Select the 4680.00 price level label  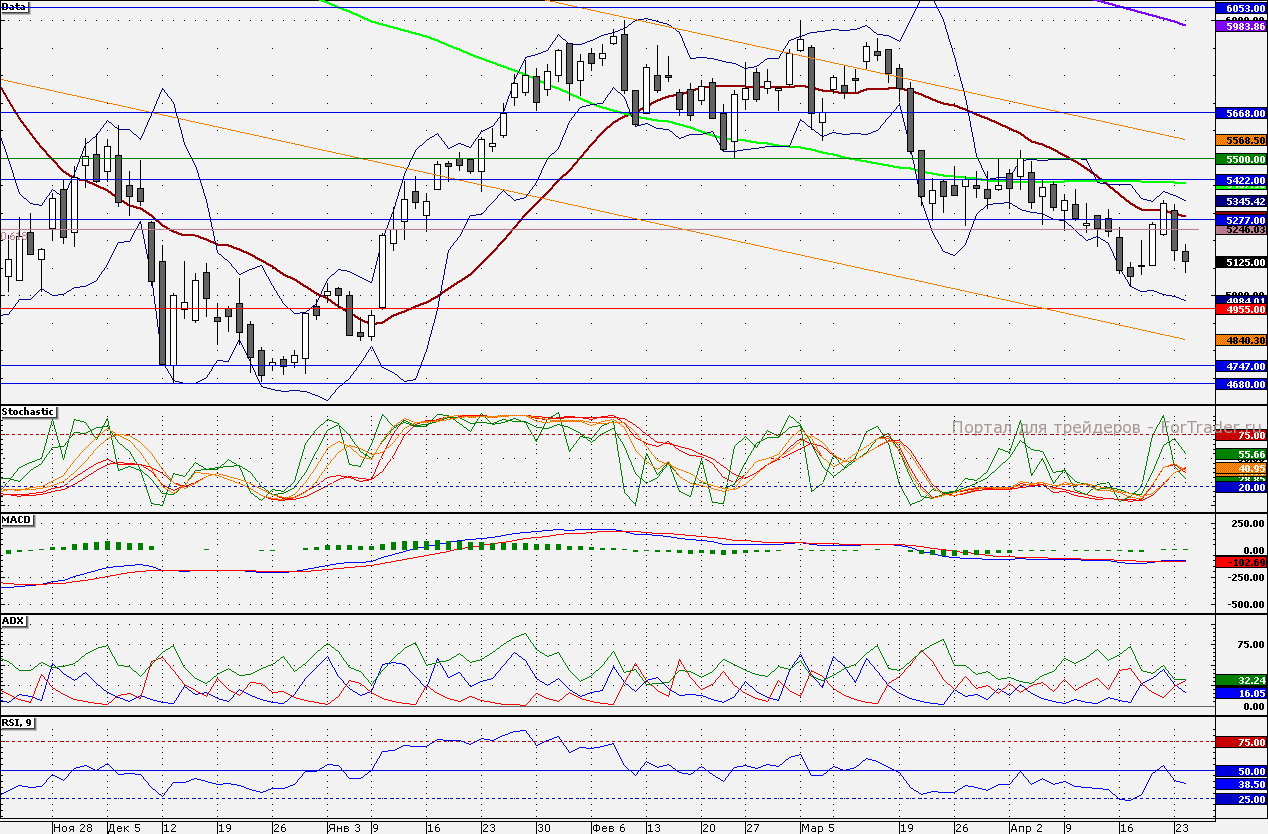(1241, 384)
